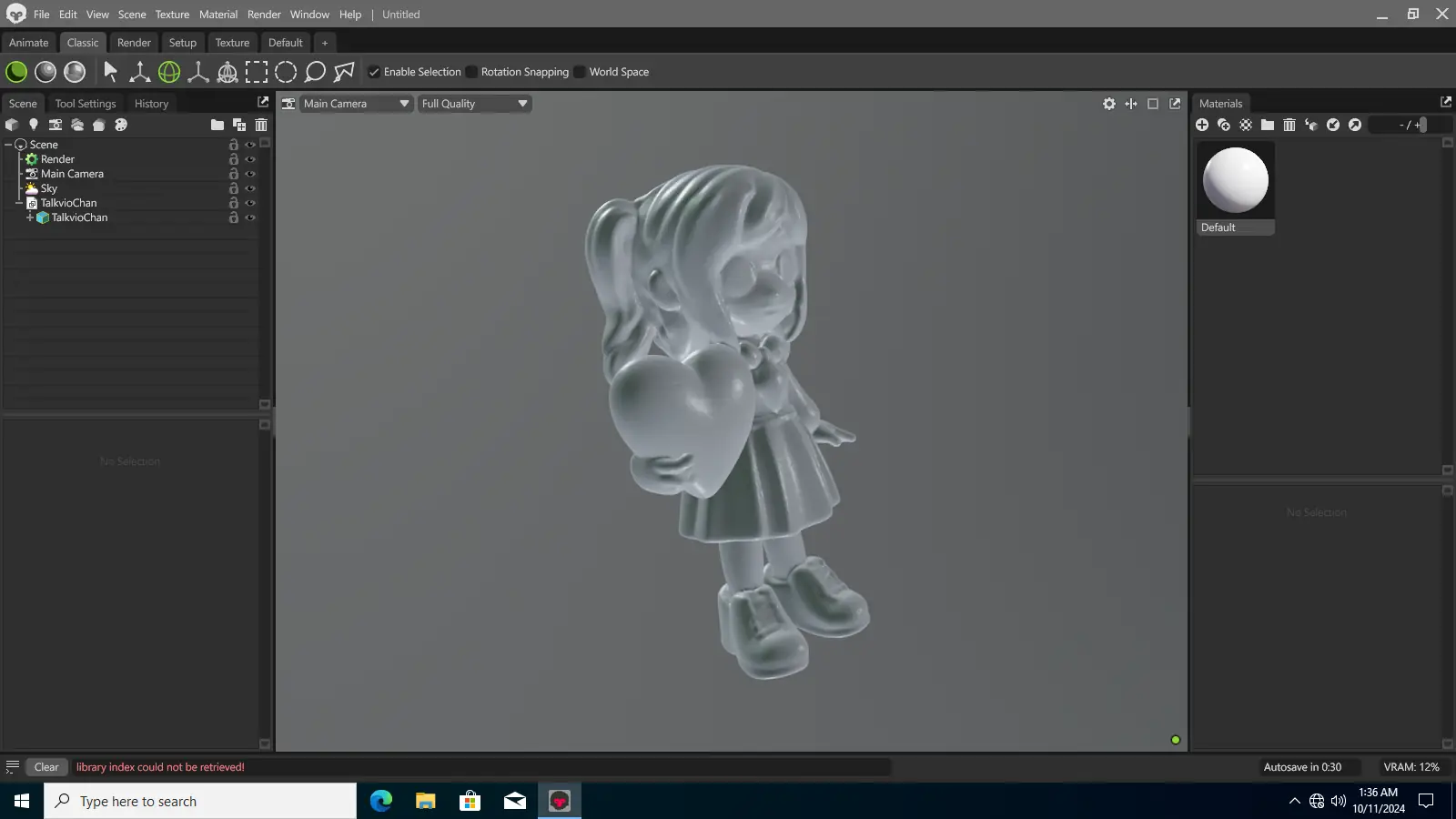The height and width of the screenshot is (819, 1456).
Task: Show hidden system tray icons
Action: 1294,801
